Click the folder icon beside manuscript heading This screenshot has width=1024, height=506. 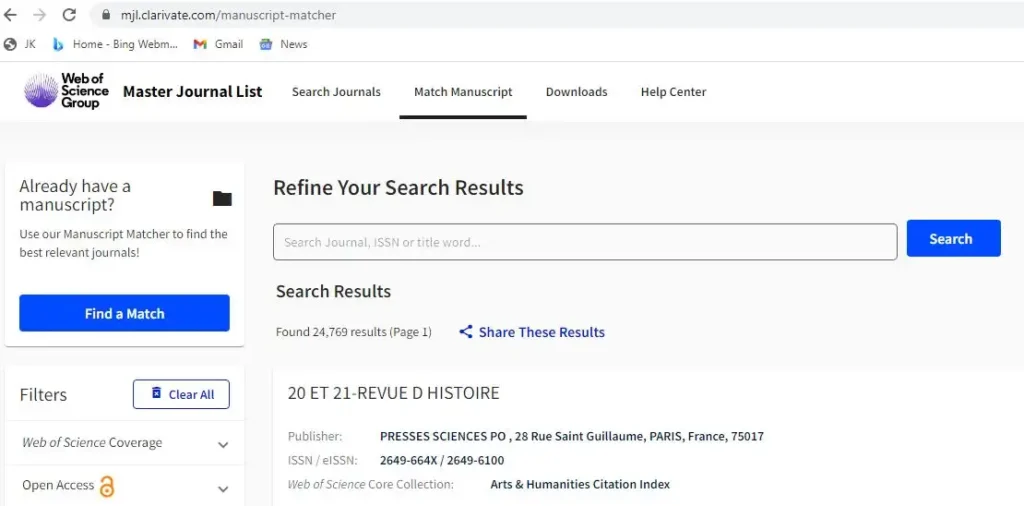pos(222,198)
